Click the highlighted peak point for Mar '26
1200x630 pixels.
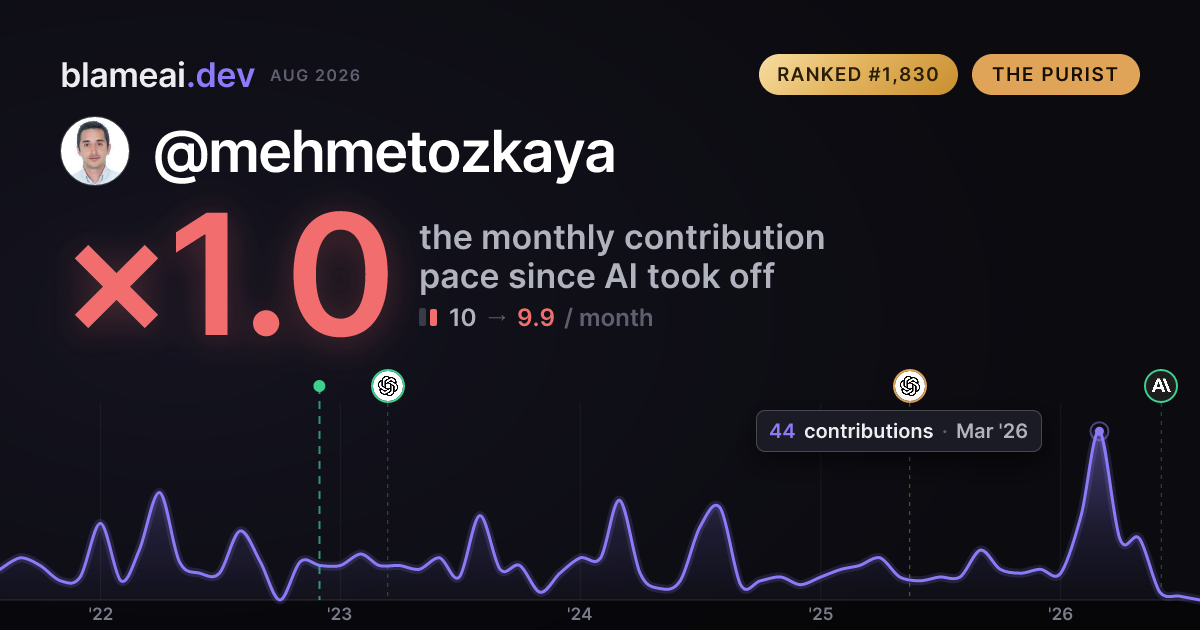[x=1099, y=432]
